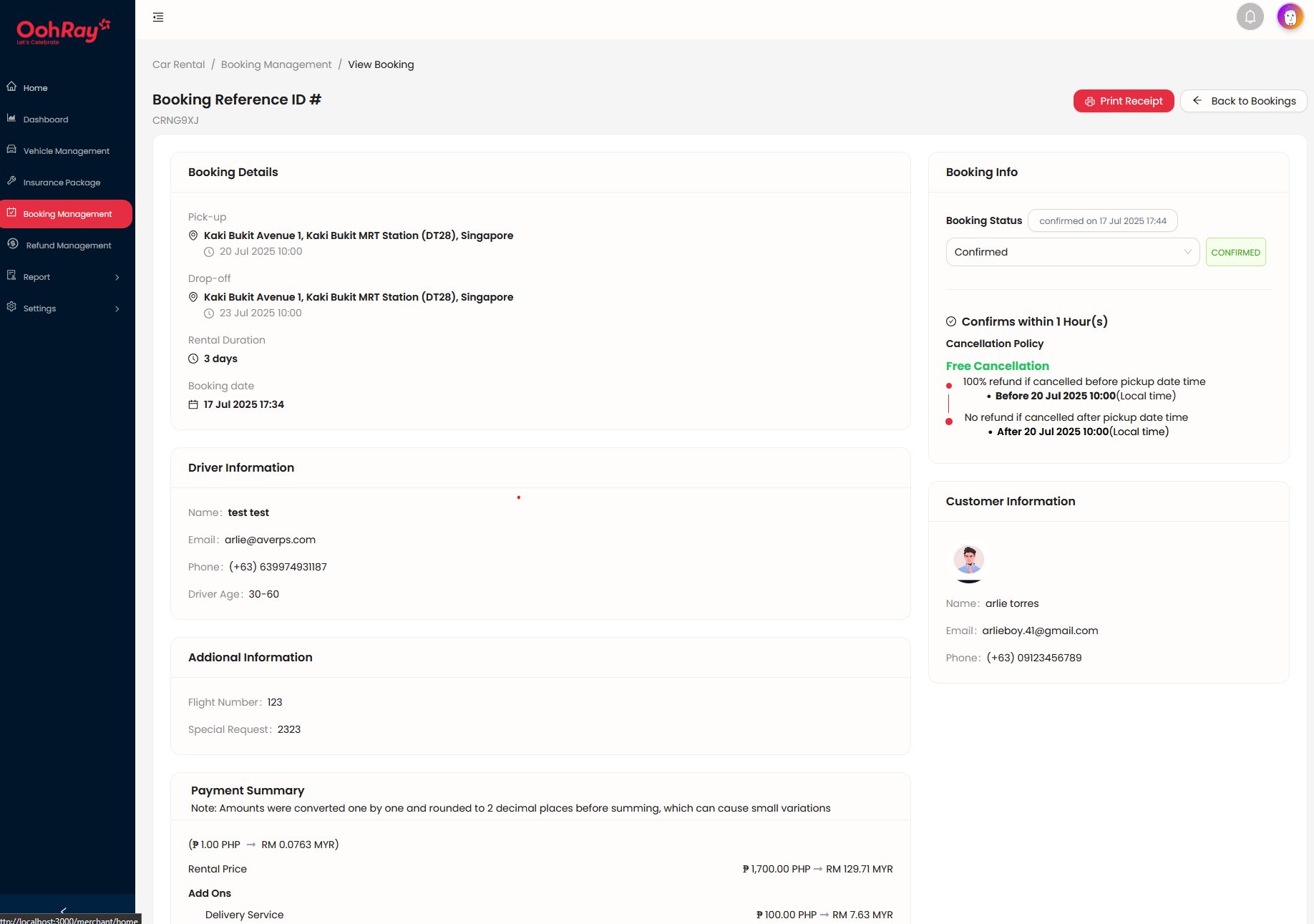Image resolution: width=1314 pixels, height=924 pixels.
Task: Open the Confirmed booking status dropdown
Action: (1072, 252)
